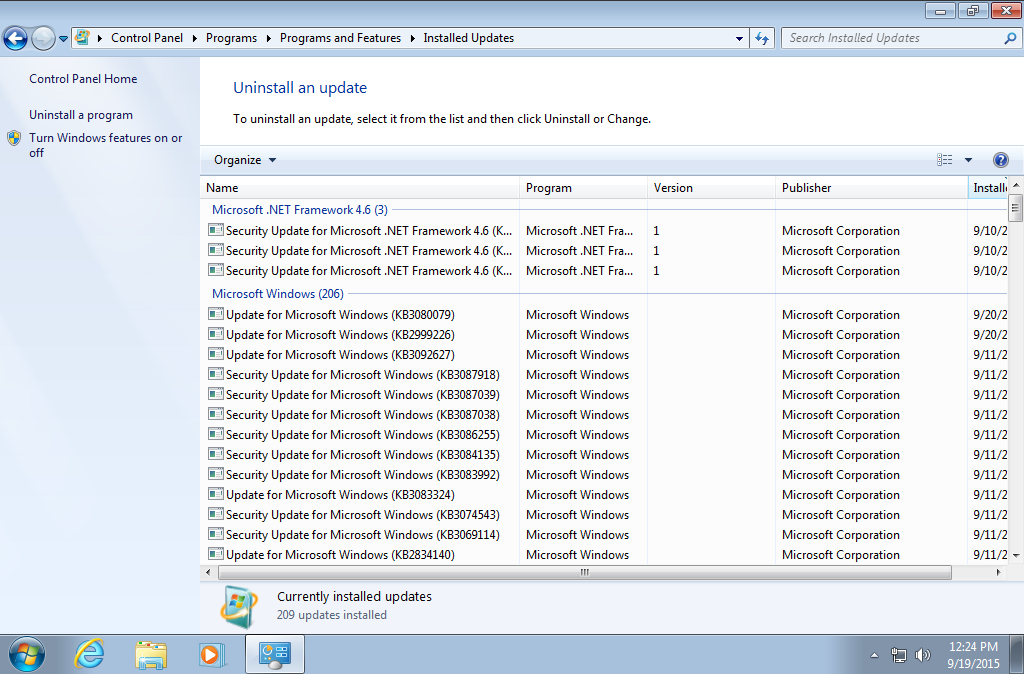Open Windows Media Player from the taskbar
The width and height of the screenshot is (1024, 674).
click(212, 654)
